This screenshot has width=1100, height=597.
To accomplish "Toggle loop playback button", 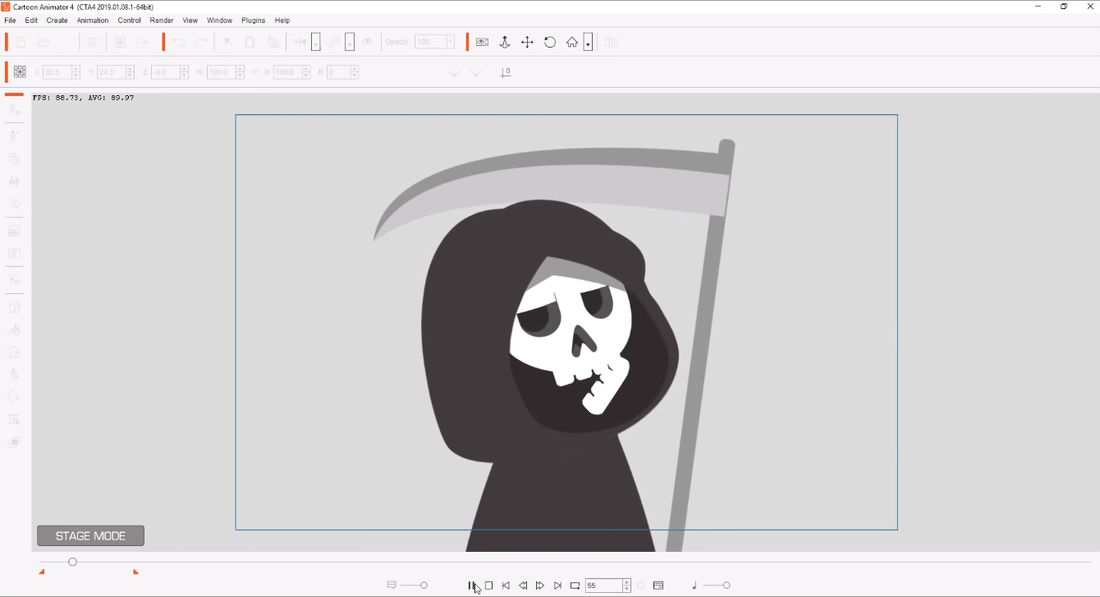I will [575, 585].
